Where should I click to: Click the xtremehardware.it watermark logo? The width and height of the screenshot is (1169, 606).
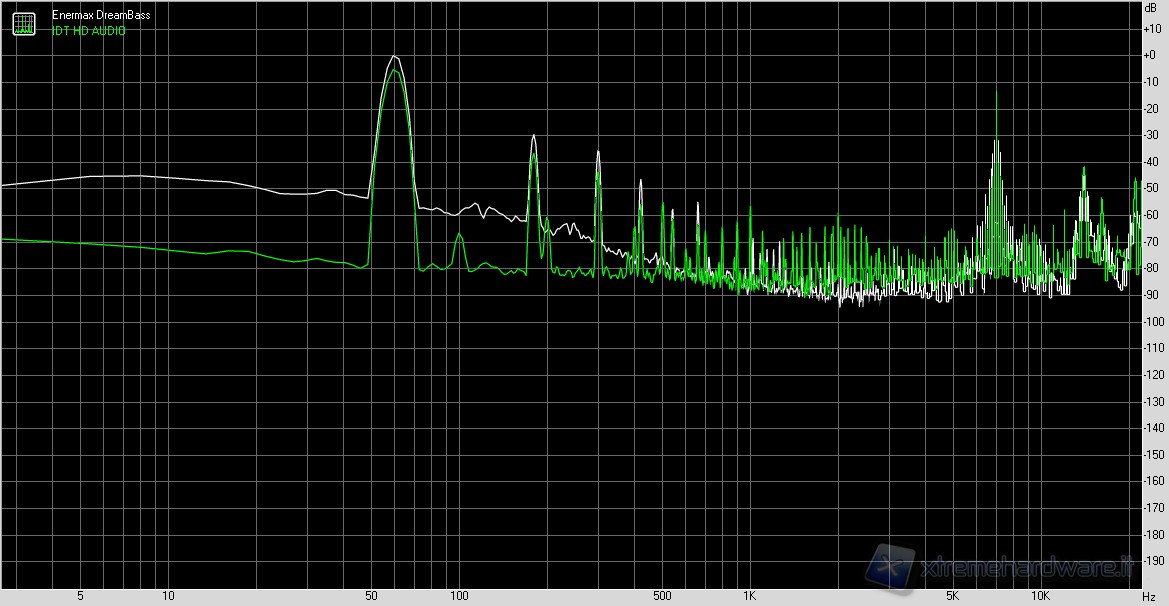coord(1010,570)
